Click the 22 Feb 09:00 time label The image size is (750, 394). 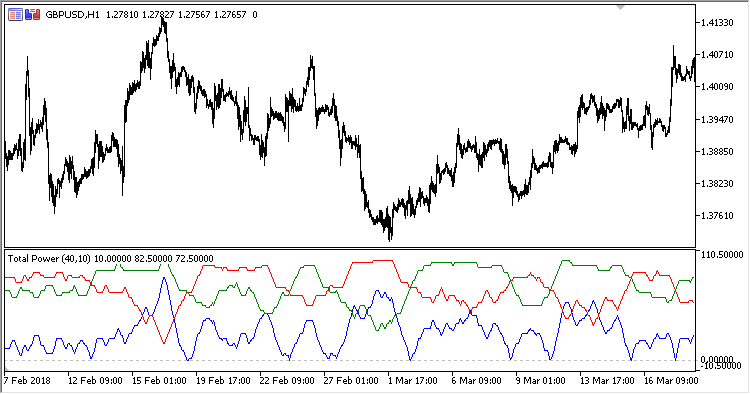pyautogui.click(x=287, y=381)
